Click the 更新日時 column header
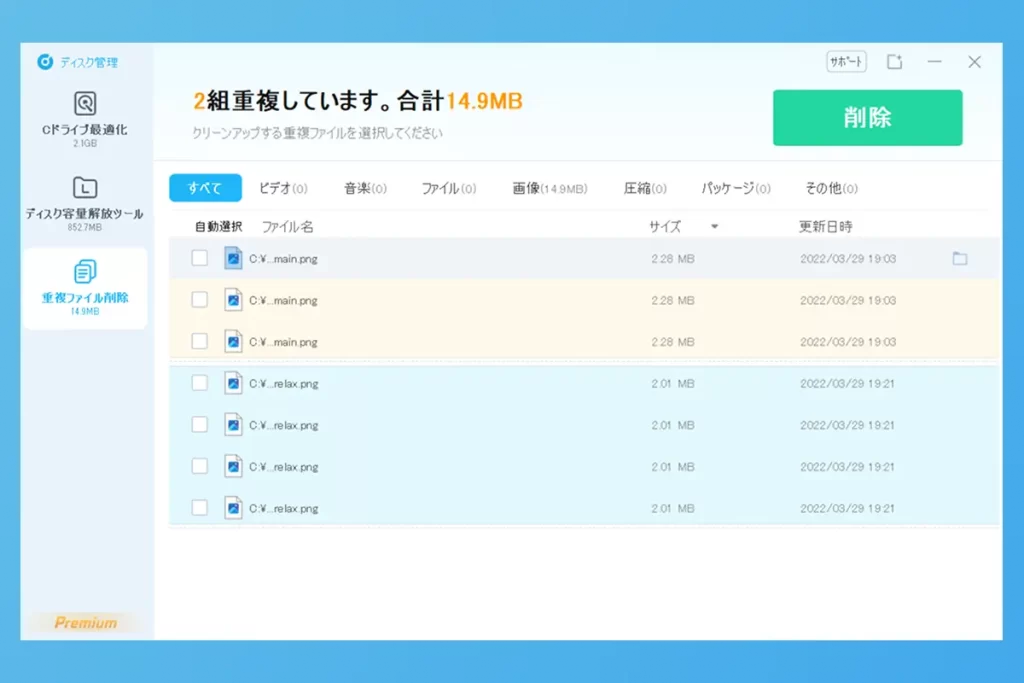The image size is (1024, 683). point(825,227)
